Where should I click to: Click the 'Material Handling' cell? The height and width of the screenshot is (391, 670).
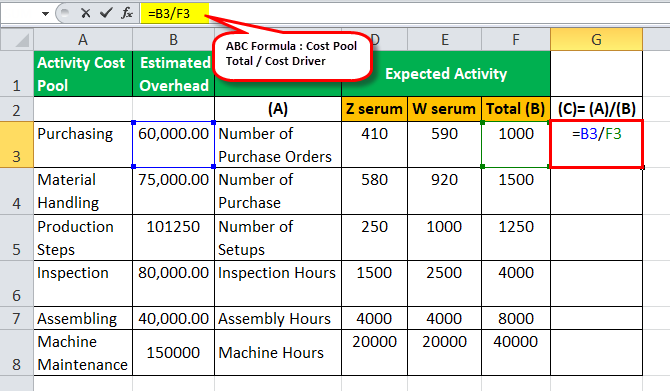83,191
